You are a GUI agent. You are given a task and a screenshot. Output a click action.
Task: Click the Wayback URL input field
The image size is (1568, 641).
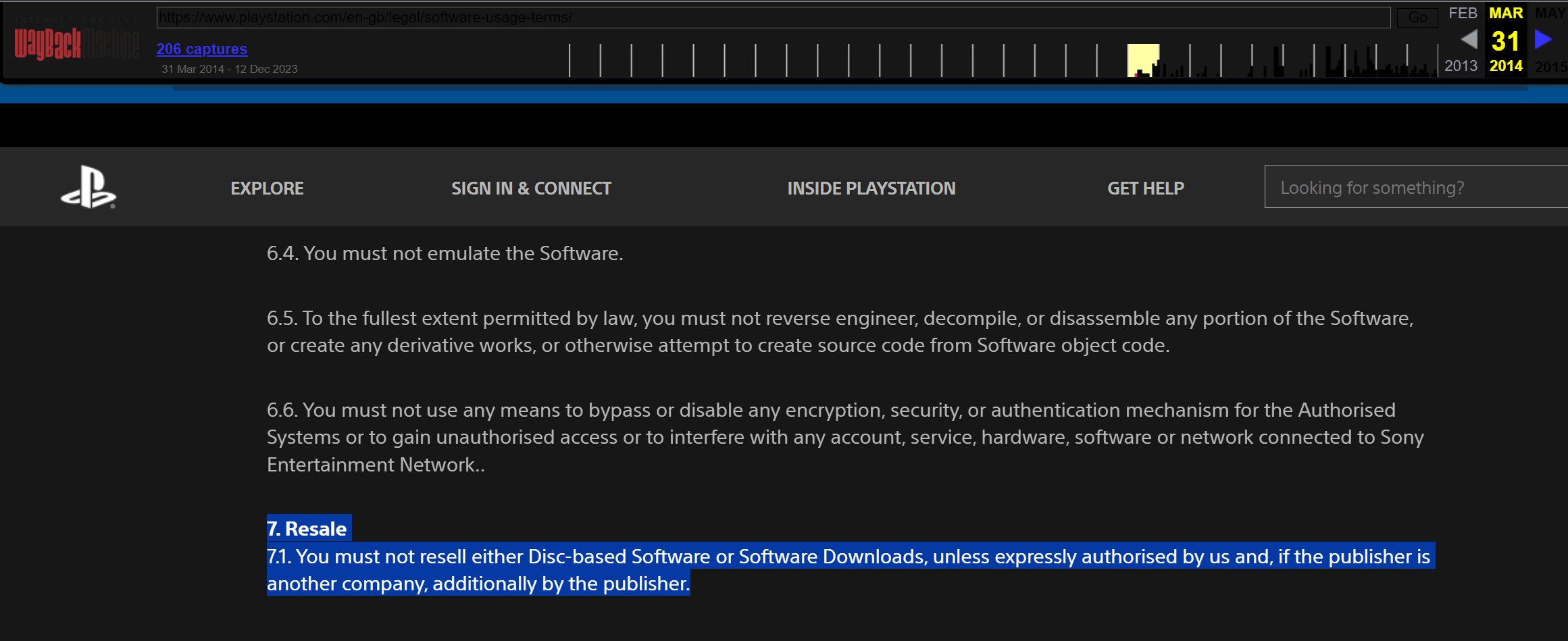coord(774,18)
